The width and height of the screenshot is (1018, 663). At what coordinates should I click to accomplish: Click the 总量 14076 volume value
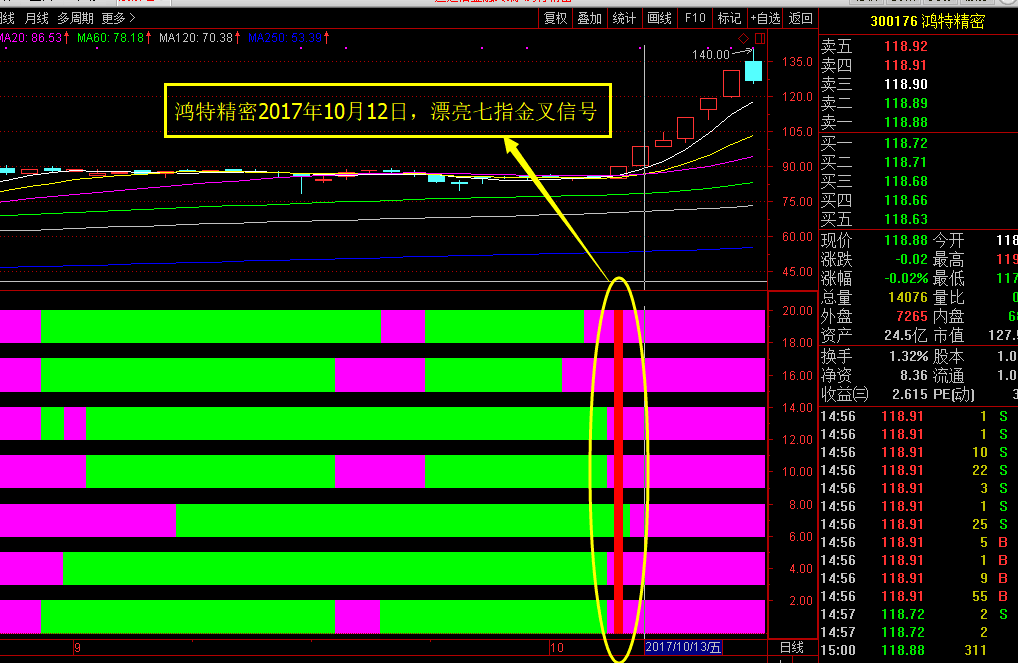[908, 297]
